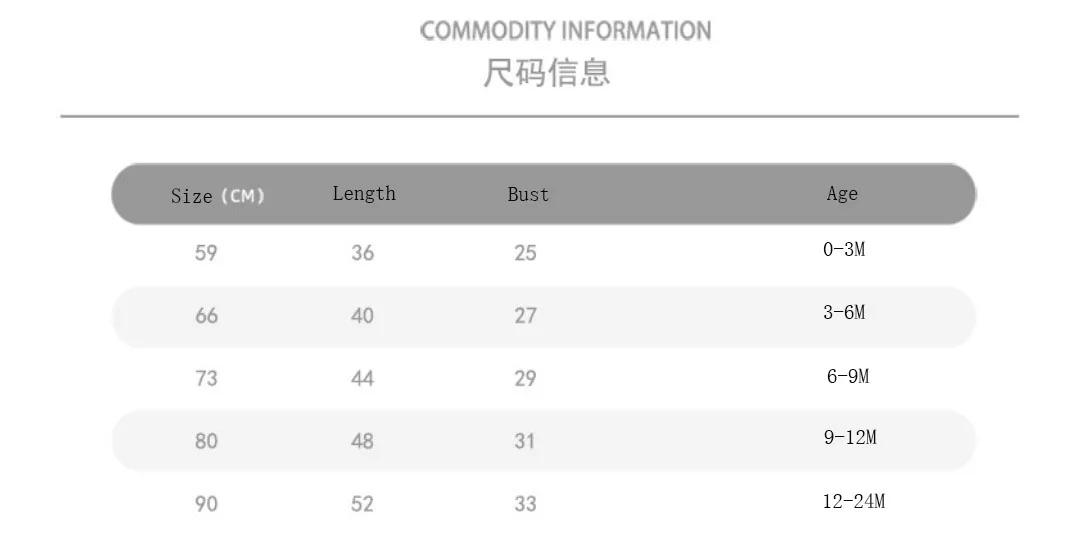Viewport: 1071px width, 550px height.
Task: Click the Chinese heading 尺码信息
Action: pyautogui.click(x=546, y=73)
